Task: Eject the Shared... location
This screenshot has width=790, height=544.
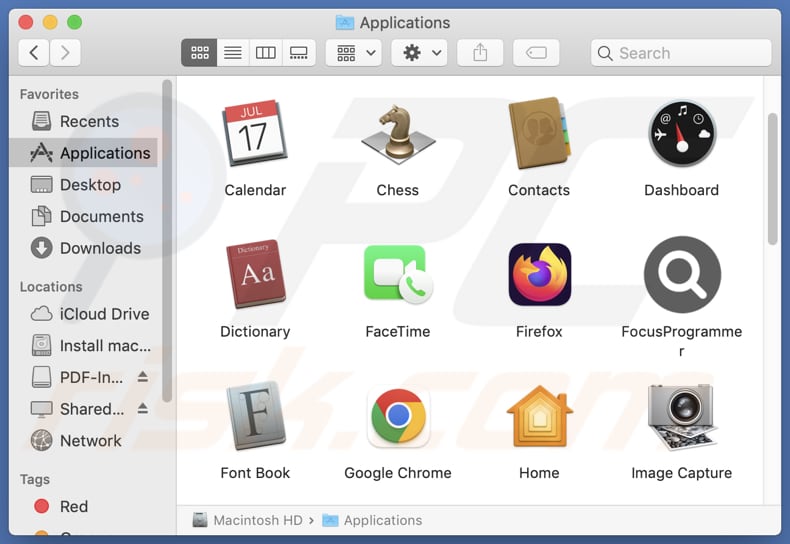Action: coord(143,409)
